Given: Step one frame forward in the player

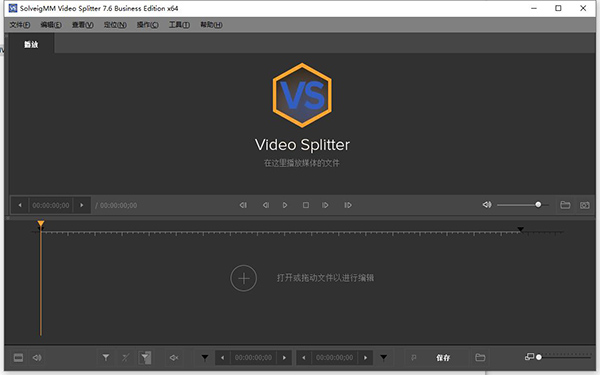Looking at the screenshot, I should pos(325,205).
